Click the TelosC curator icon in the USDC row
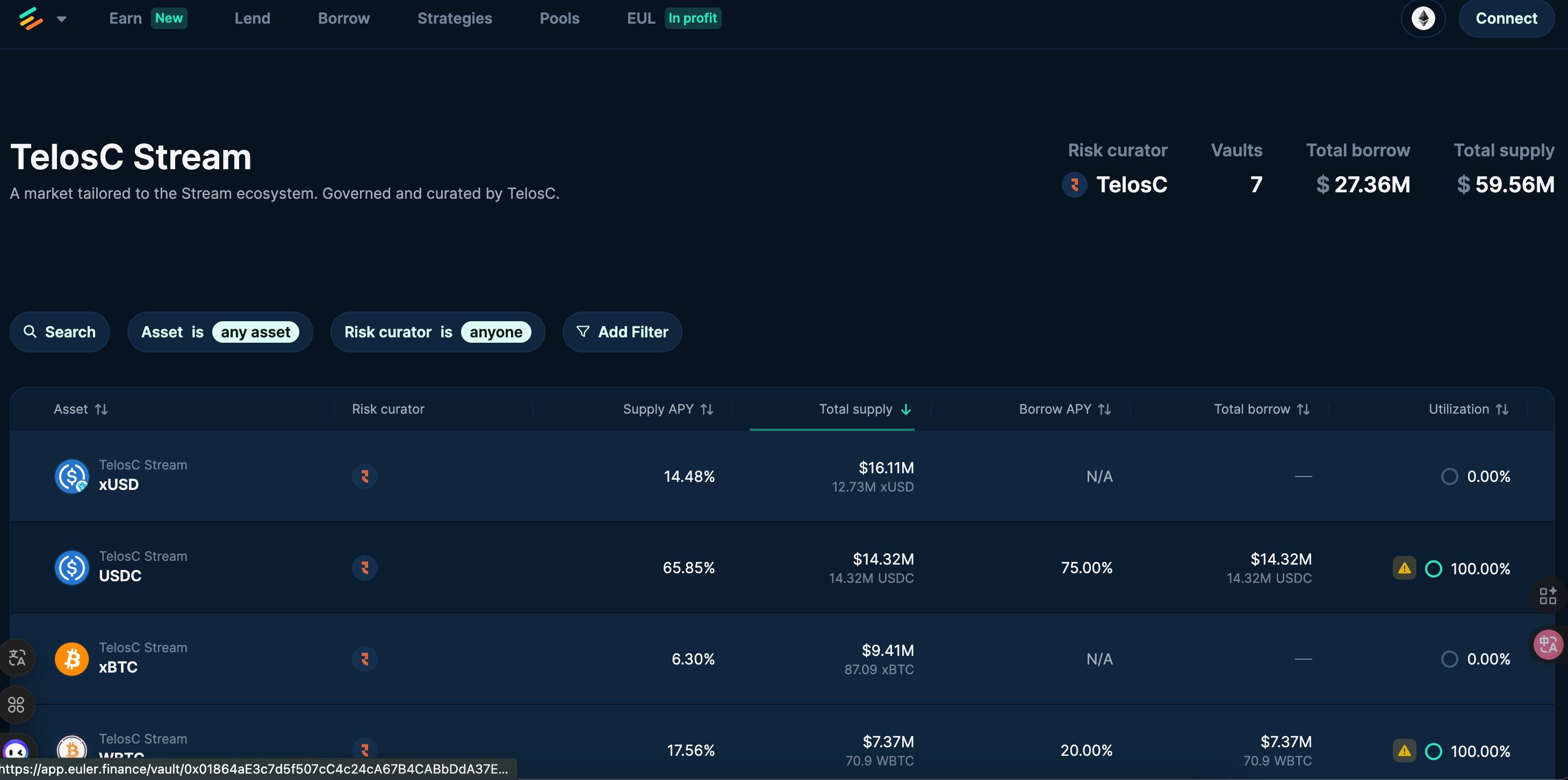The width and height of the screenshot is (1568, 780). [365, 567]
